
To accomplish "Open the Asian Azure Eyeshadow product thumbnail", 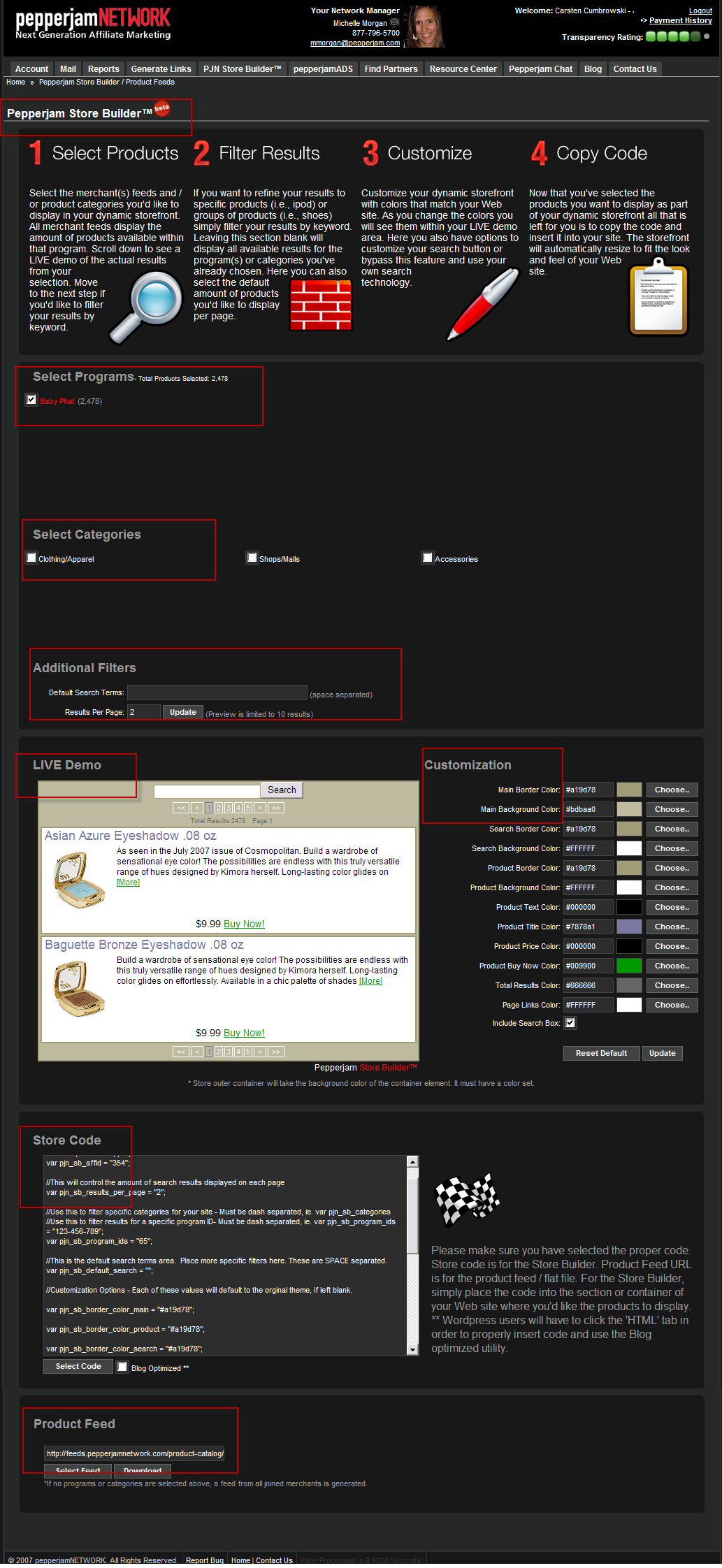I will point(79,879).
